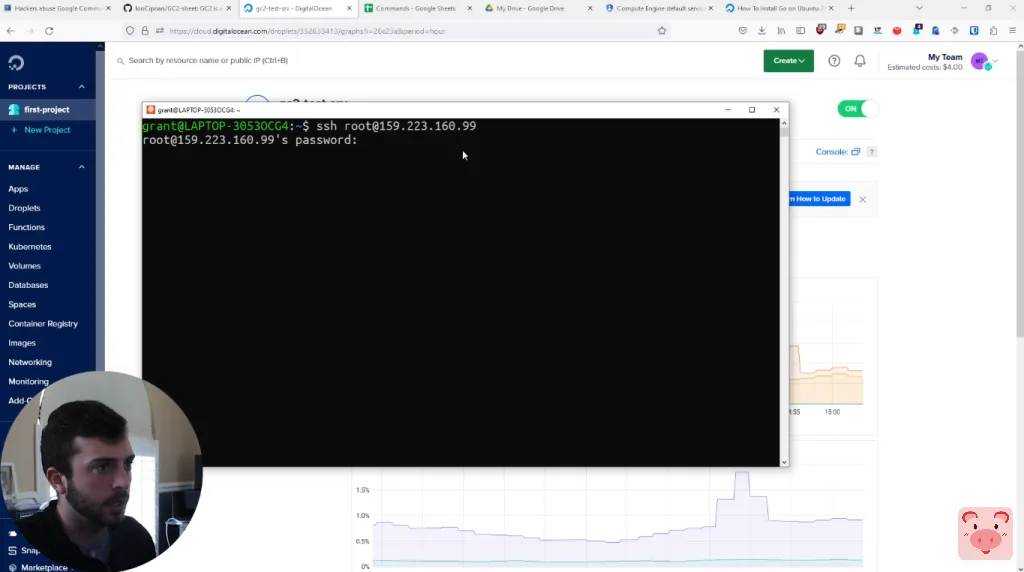Click the Learn How to Update button
This screenshot has width=1024, height=572.
(x=818, y=199)
